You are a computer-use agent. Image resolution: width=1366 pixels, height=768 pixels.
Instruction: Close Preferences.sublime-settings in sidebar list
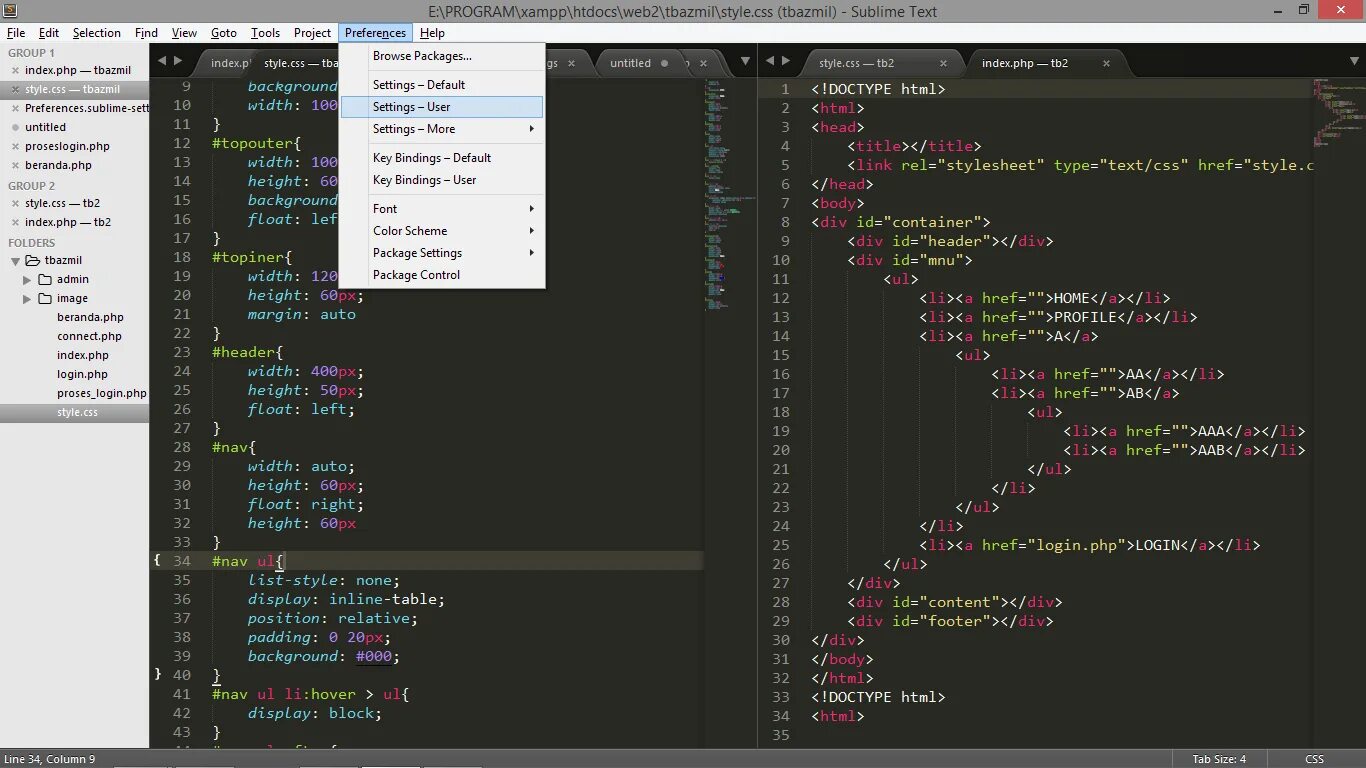pyautogui.click(x=15, y=109)
